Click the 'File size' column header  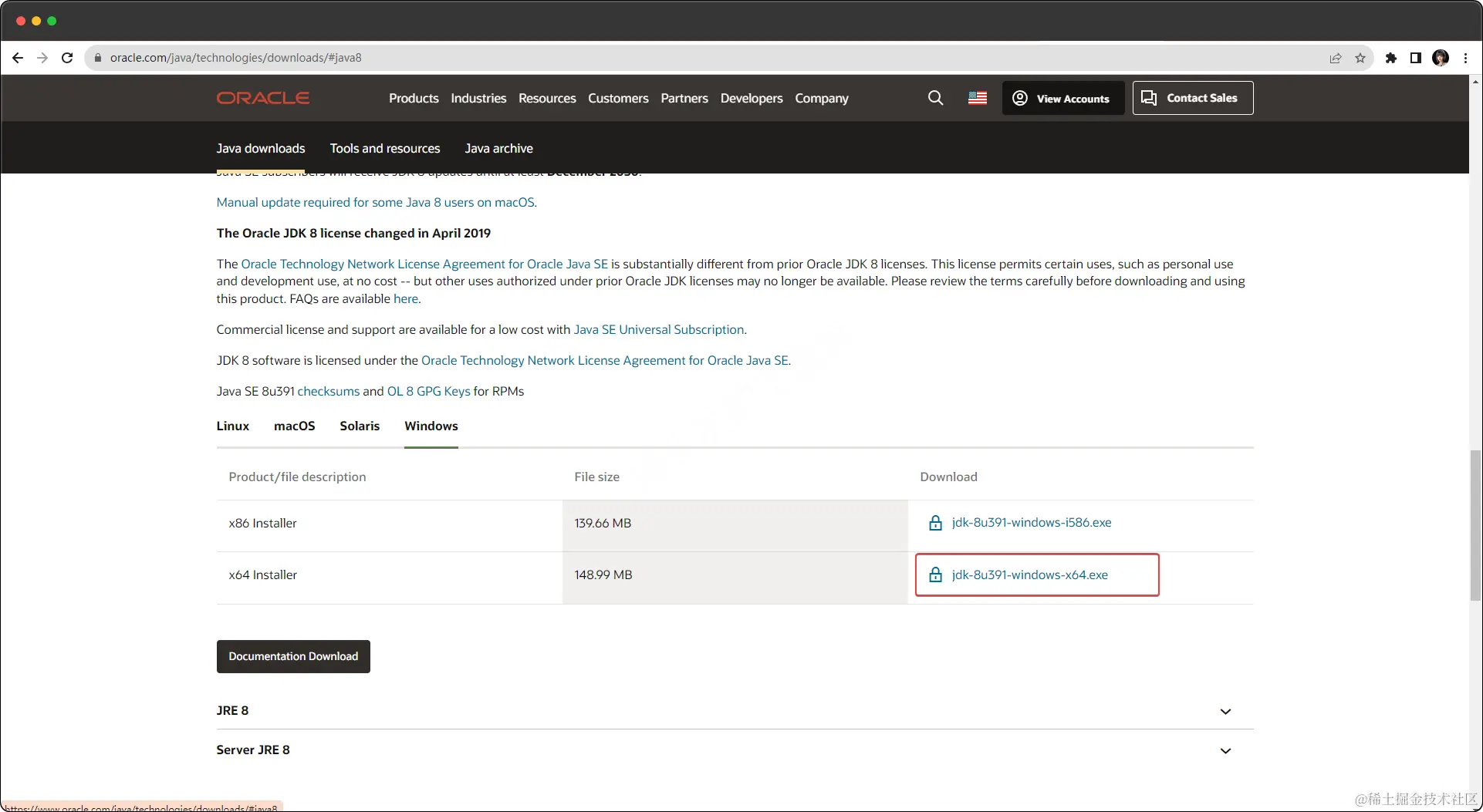596,477
